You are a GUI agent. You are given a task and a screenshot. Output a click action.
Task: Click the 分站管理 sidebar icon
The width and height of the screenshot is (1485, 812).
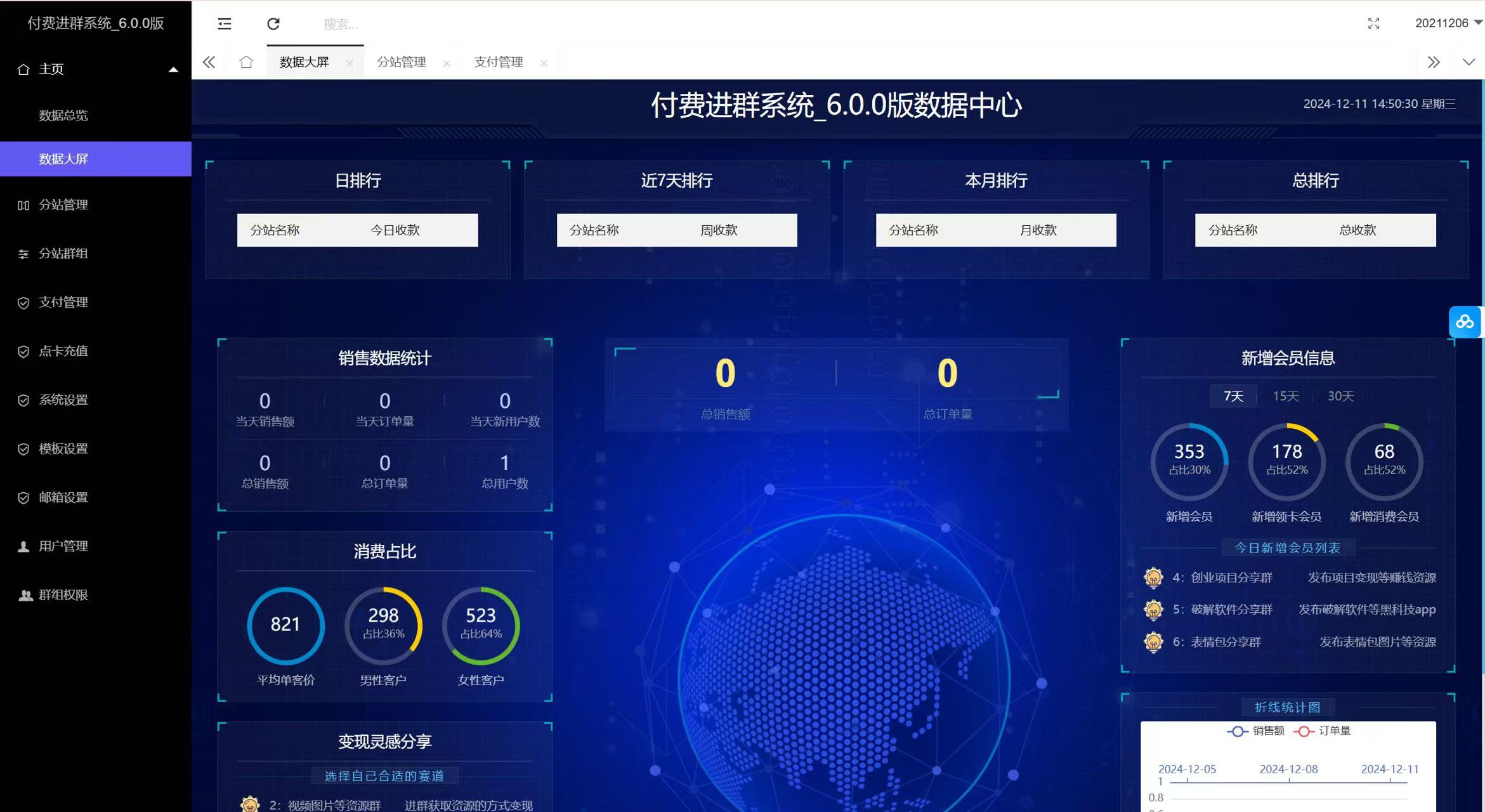23,205
